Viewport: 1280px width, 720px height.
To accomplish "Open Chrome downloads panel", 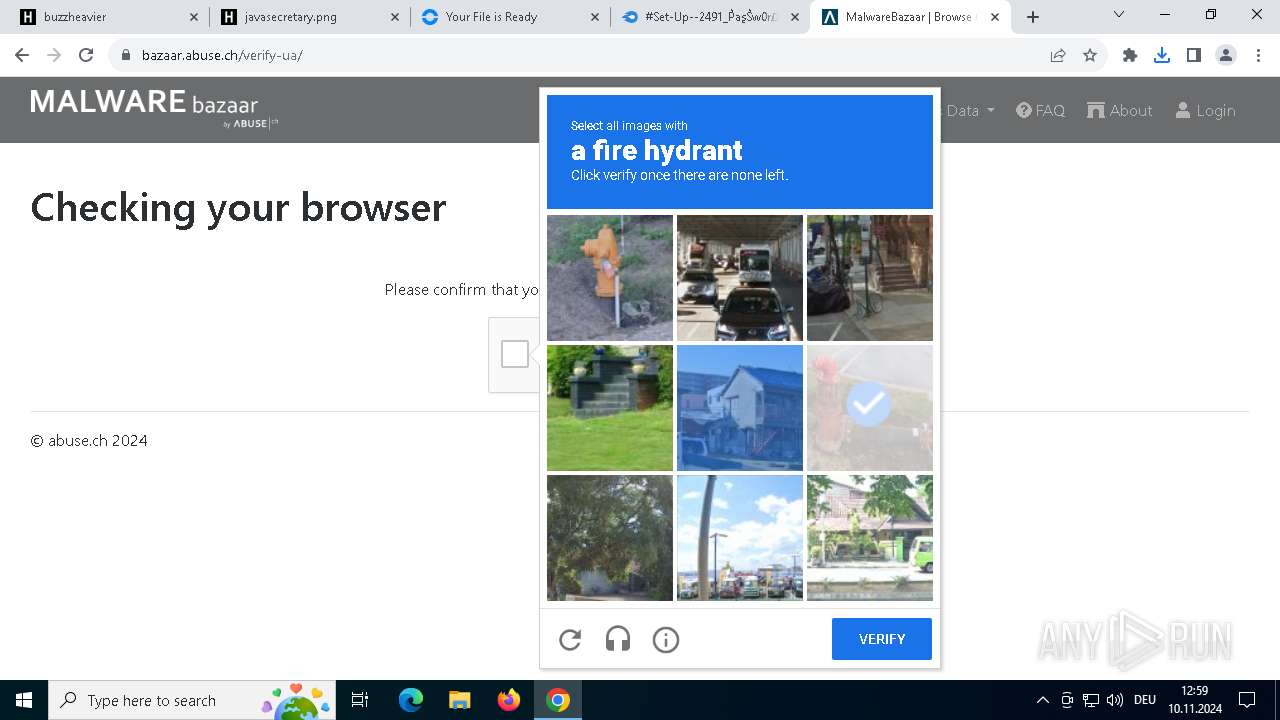I will [1162, 55].
